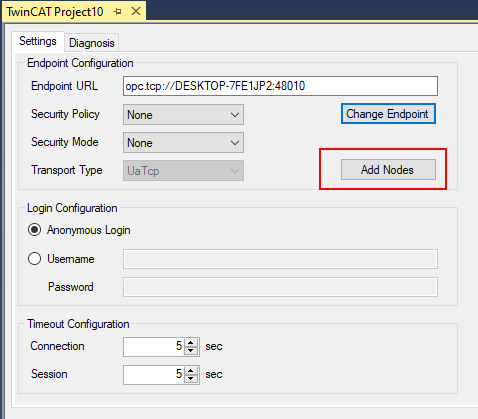This screenshot has height=419, width=478.
Task: Switch to the Diagnosis tab
Action: 92,43
